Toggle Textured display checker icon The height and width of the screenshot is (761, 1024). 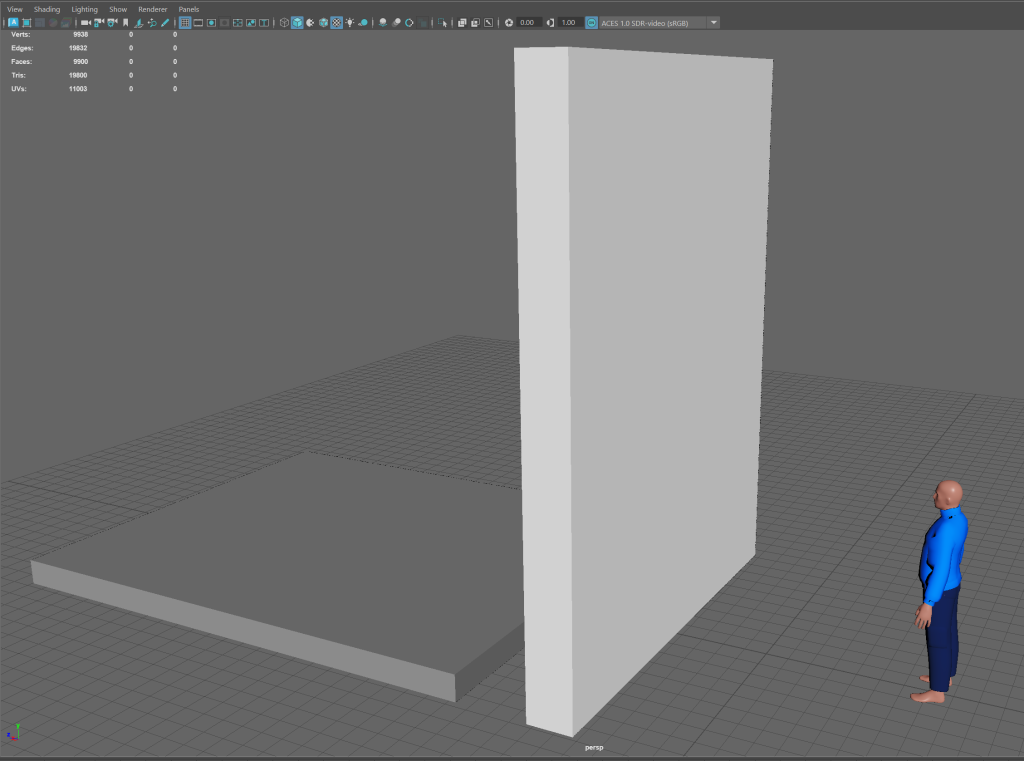click(x=337, y=22)
